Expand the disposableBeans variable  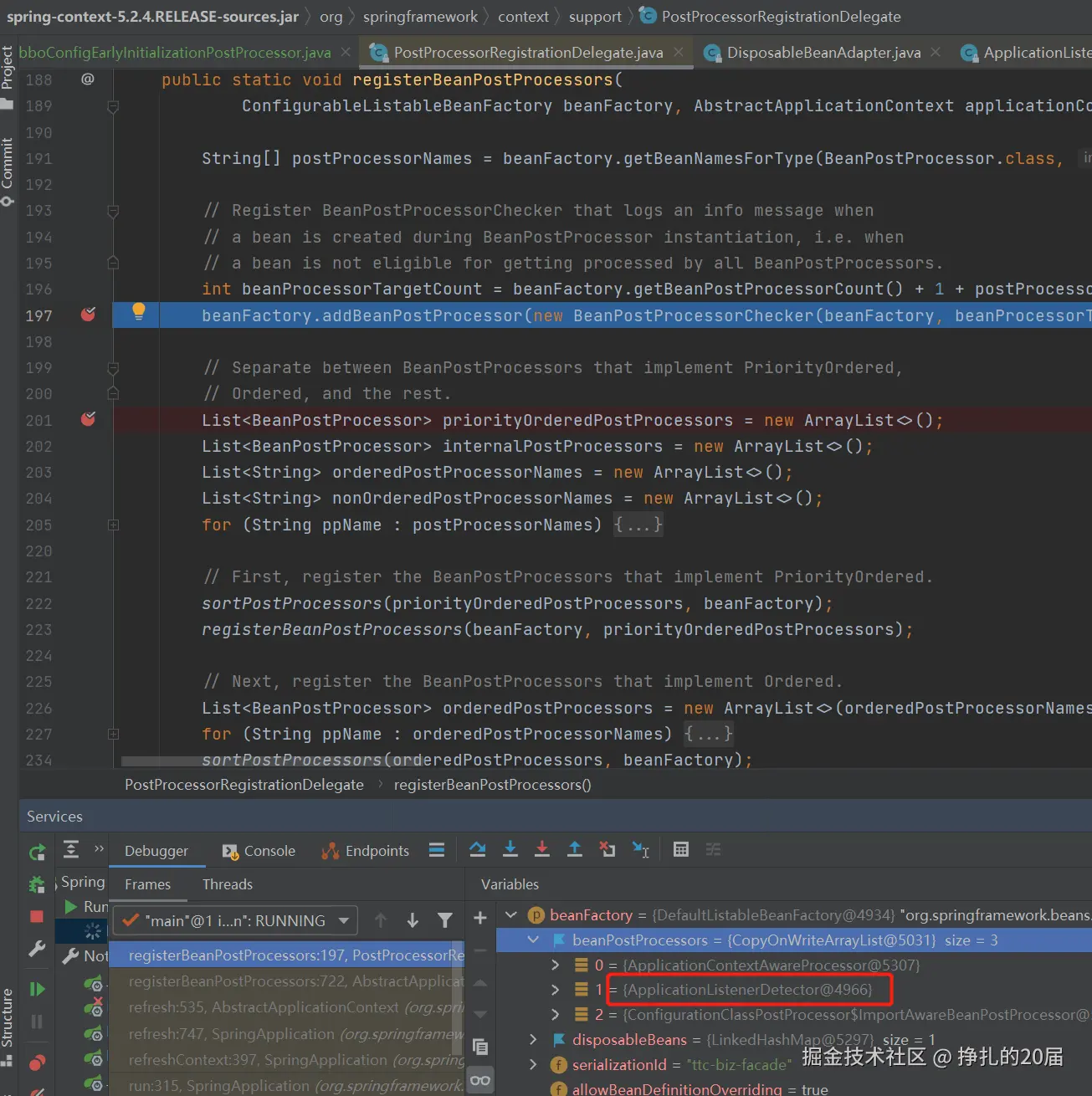(533, 1039)
